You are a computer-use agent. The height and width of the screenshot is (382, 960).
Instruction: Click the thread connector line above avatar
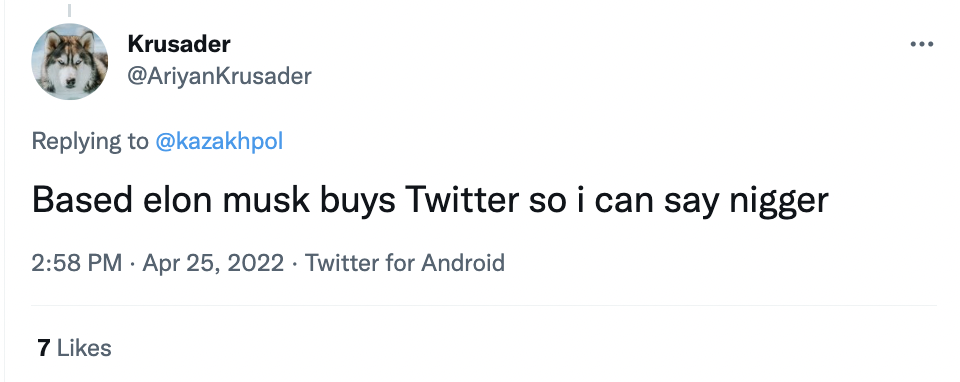[x=69, y=10]
